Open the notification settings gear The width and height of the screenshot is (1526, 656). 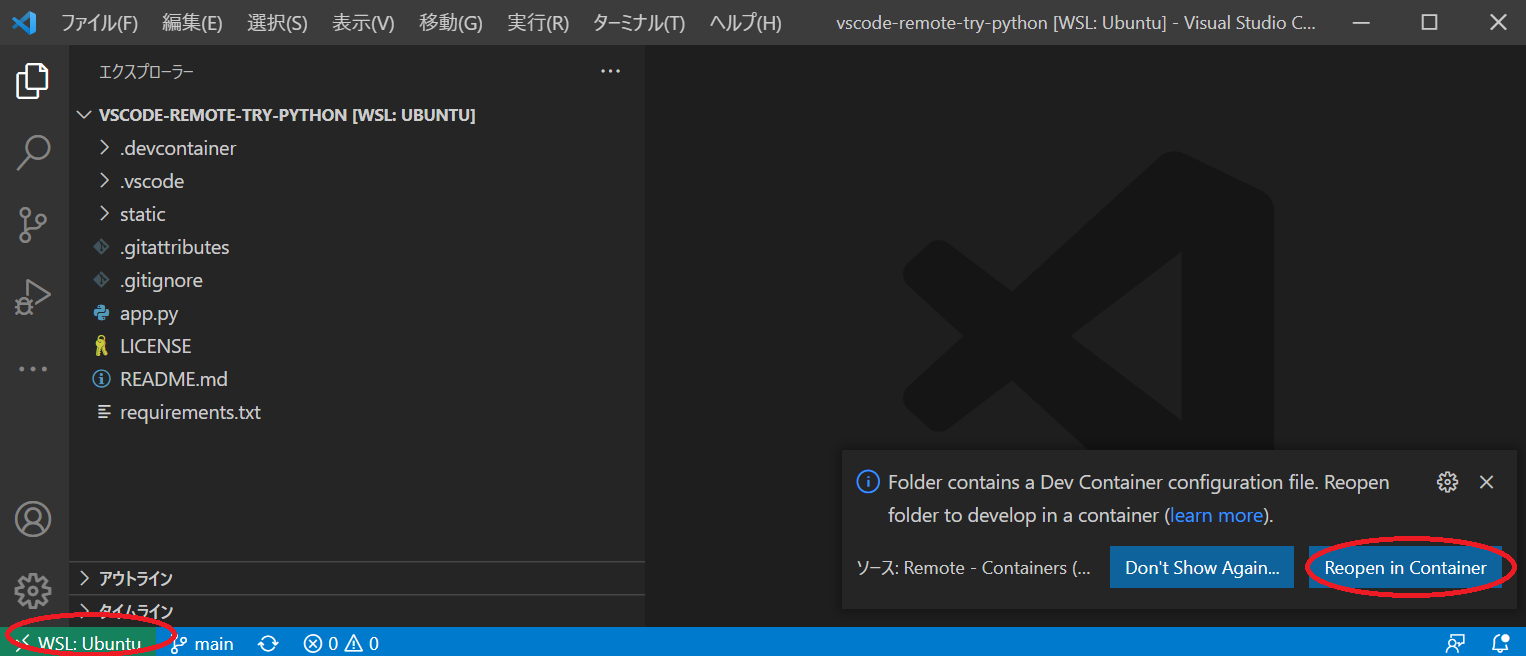pyautogui.click(x=1447, y=481)
